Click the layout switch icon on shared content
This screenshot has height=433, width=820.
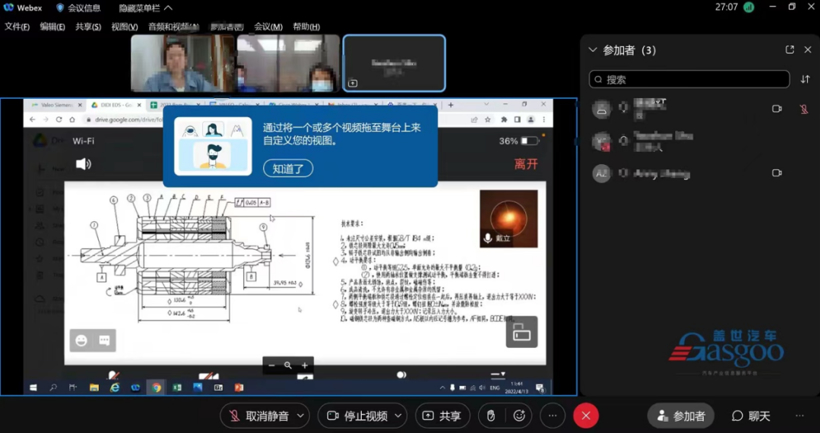coord(521,333)
